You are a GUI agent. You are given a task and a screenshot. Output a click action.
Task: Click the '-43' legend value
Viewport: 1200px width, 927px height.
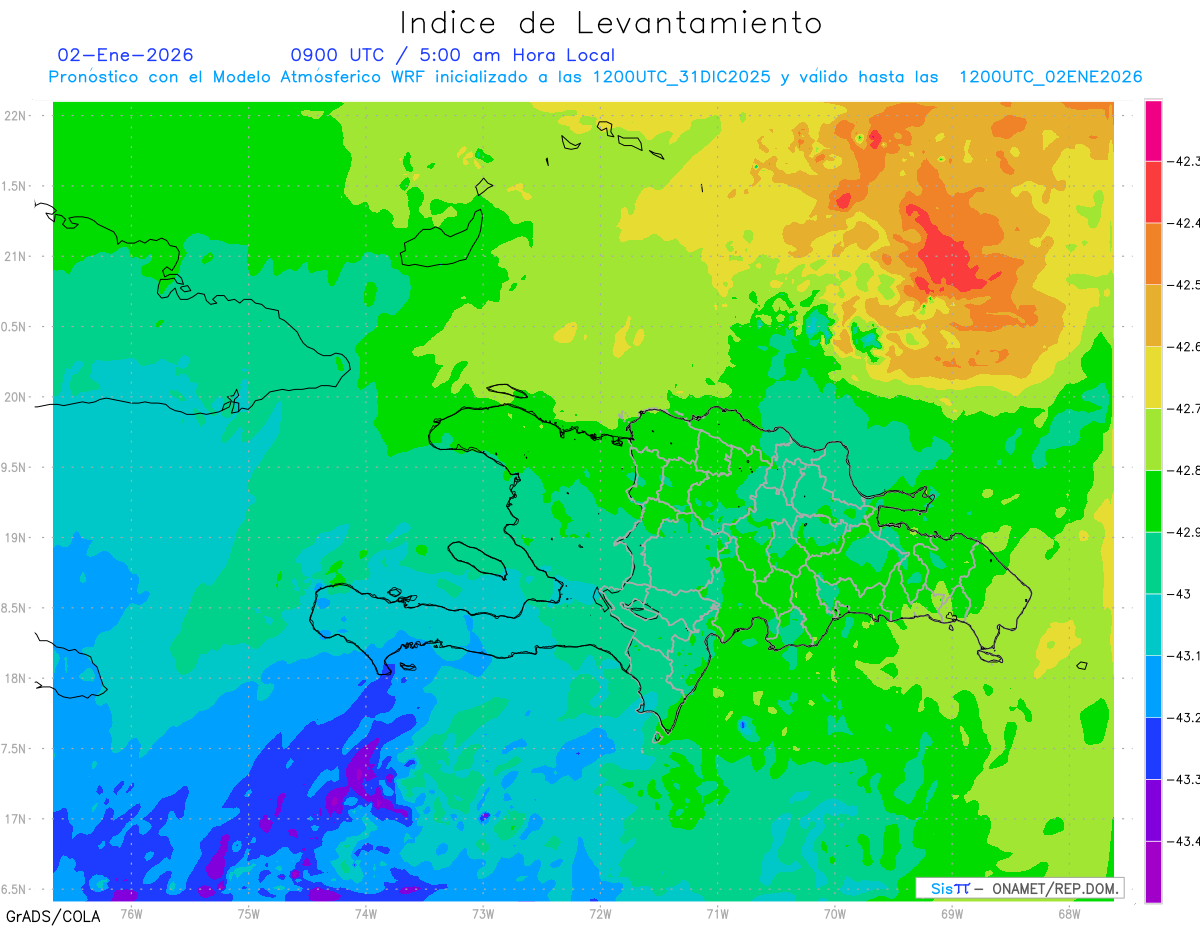(x=1181, y=594)
